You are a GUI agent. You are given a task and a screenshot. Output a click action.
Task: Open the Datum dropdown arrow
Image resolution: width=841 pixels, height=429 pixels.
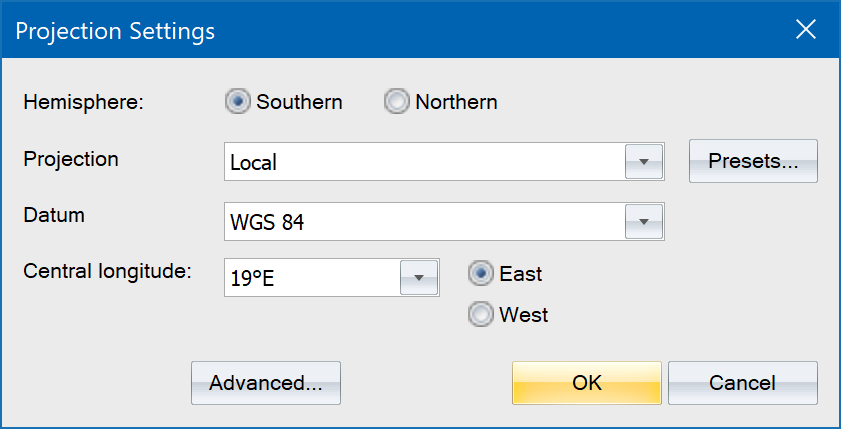643,222
